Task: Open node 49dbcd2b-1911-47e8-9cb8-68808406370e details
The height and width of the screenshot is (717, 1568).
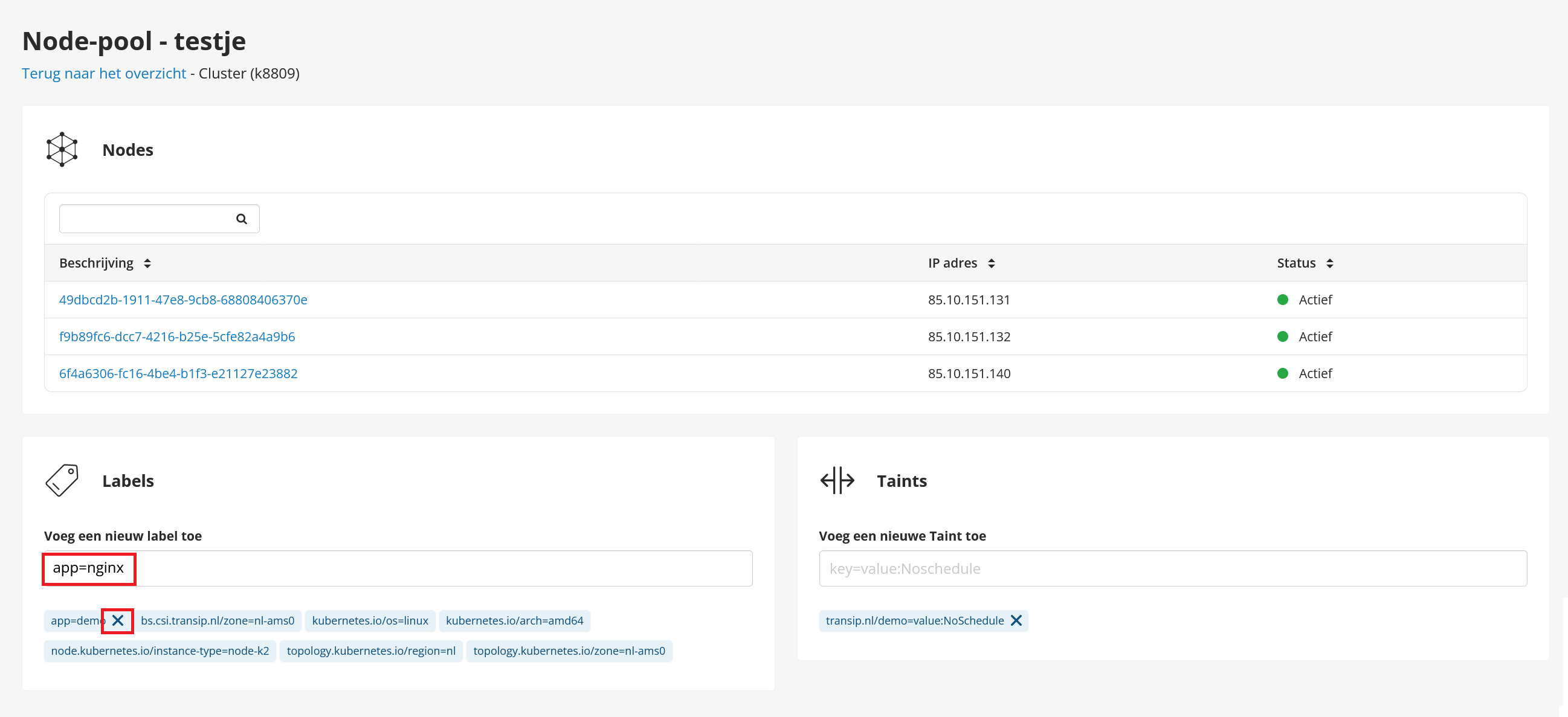Action: click(182, 300)
